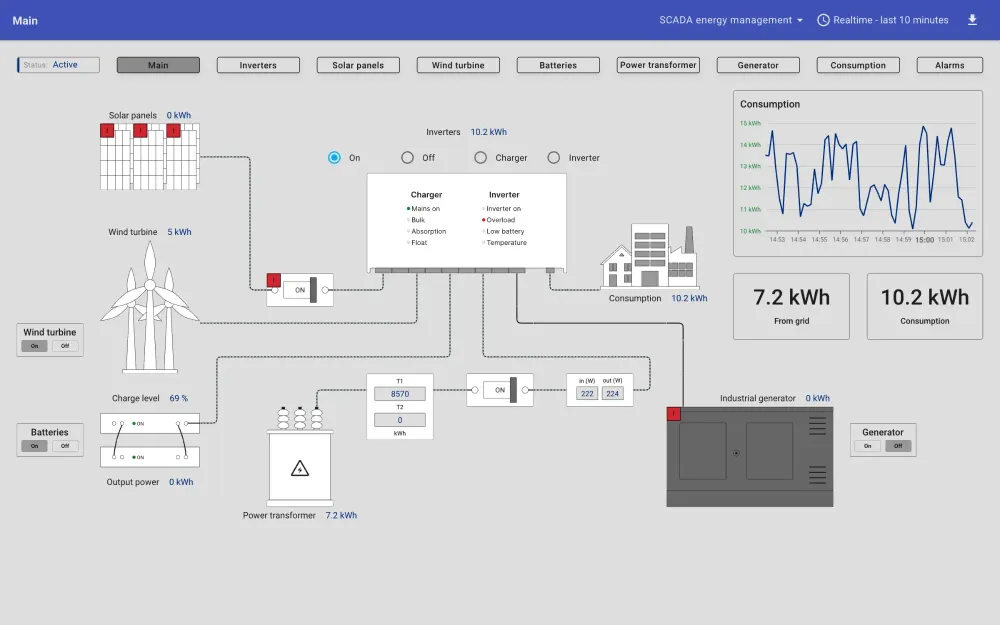Toggle the solar panel ON breaker switch
Screen dimensions: 1000x625
(x=300, y=290)
